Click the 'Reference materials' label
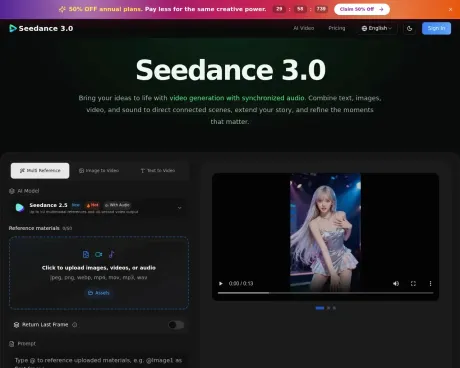The image size is (460, 368). pyautogui.click(x=34, y=228)
